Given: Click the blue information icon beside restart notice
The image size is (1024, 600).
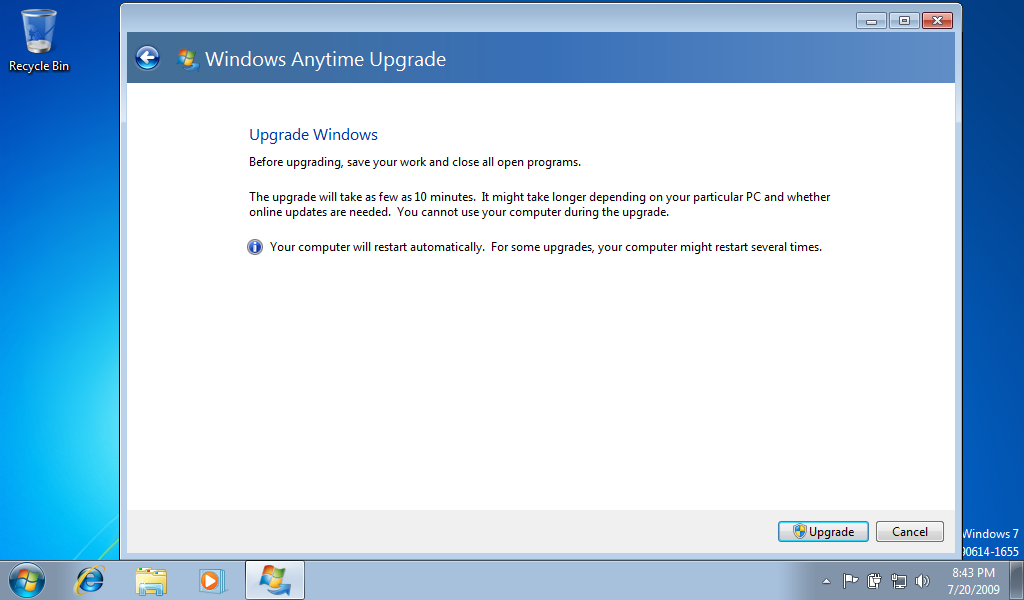Looking at the screenshot, I should 255,247.
